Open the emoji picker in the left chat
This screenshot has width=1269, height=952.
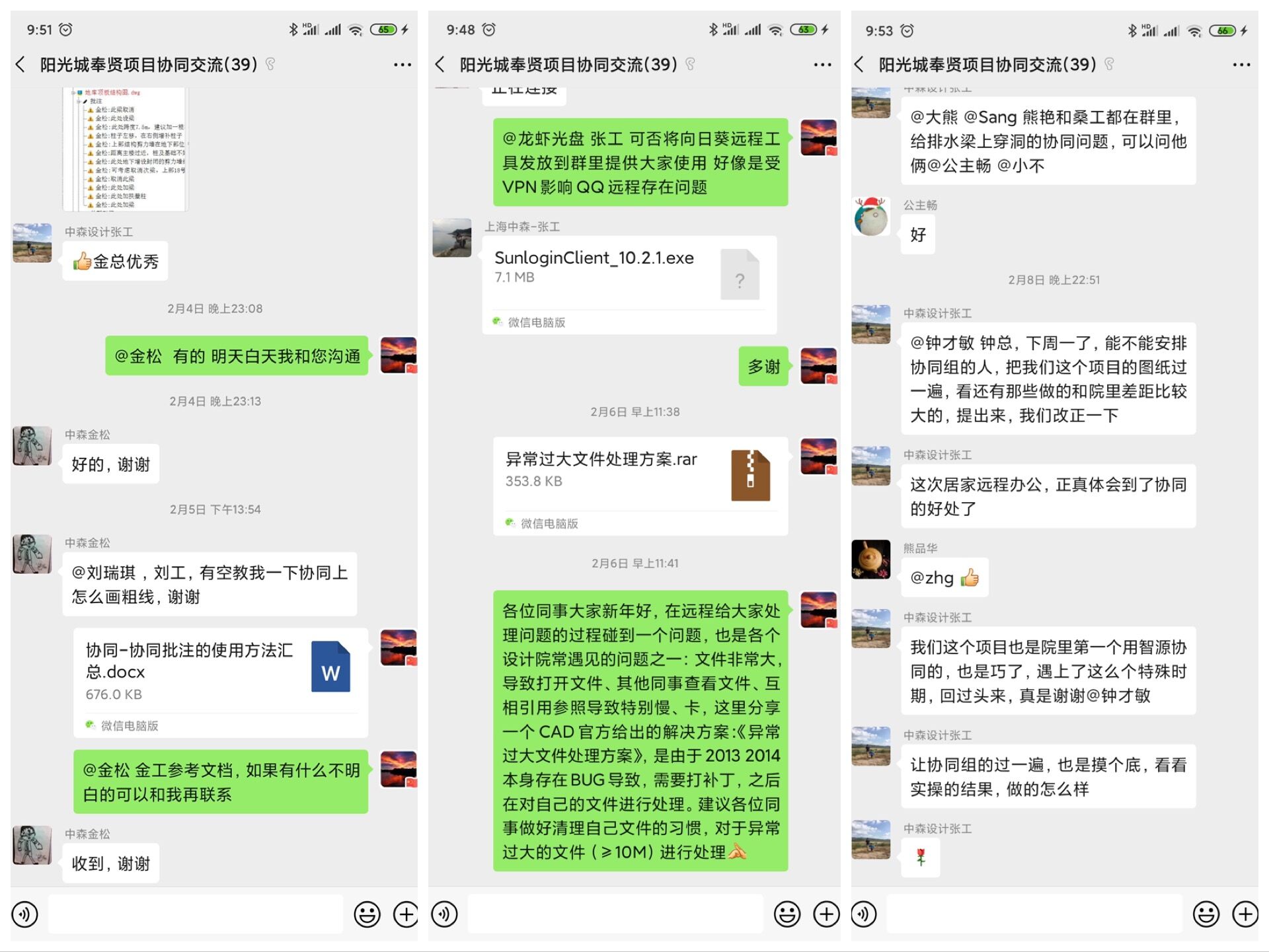pyautogui.click(x=367, y=914)
